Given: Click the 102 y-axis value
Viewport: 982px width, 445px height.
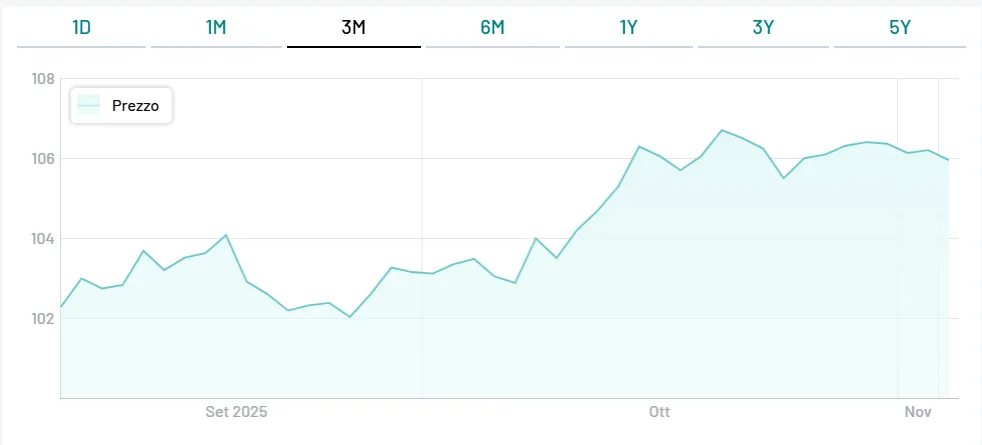Looking at the screenshot, I should 42,319.
